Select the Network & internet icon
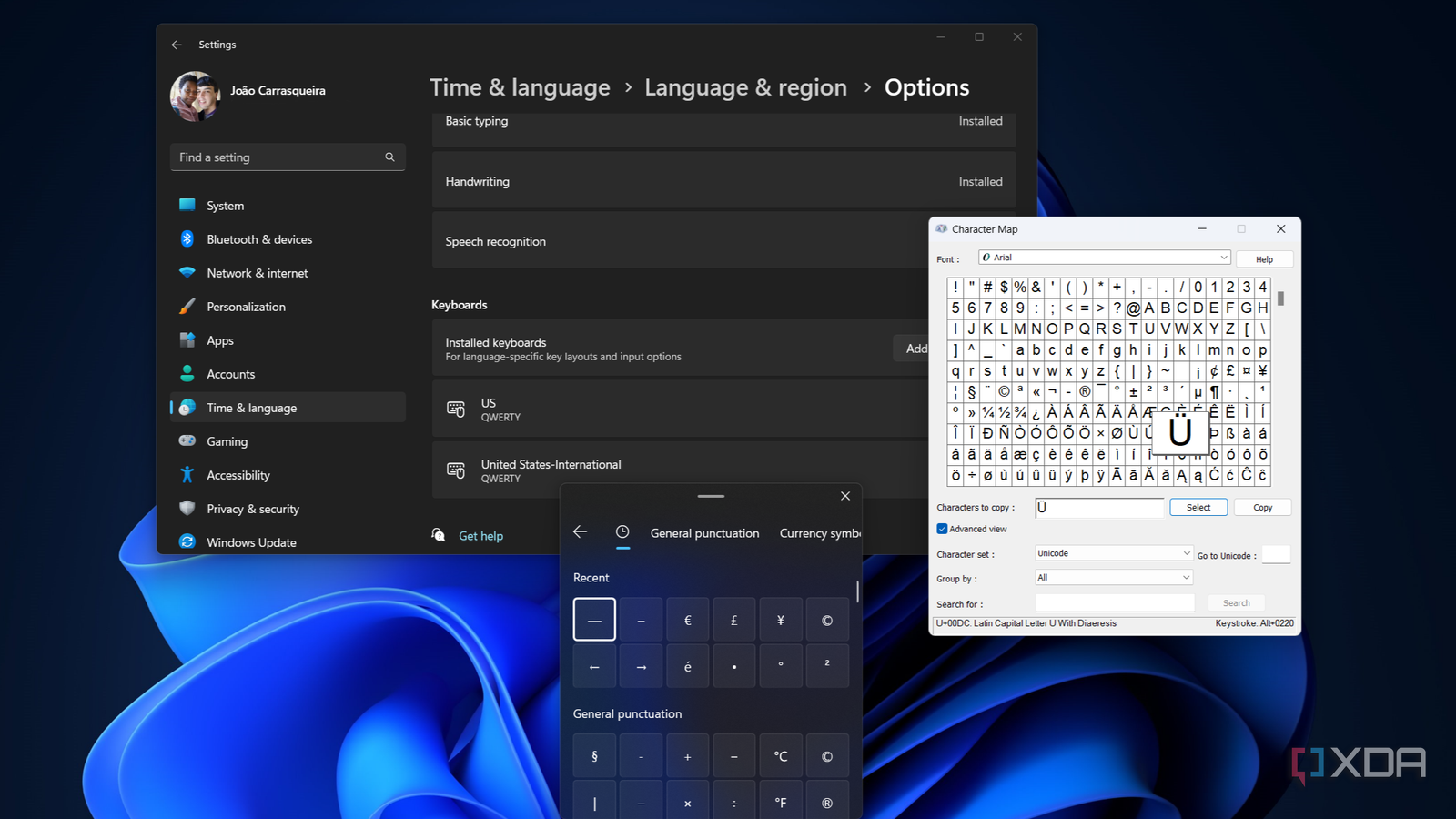 click(187, 272)
